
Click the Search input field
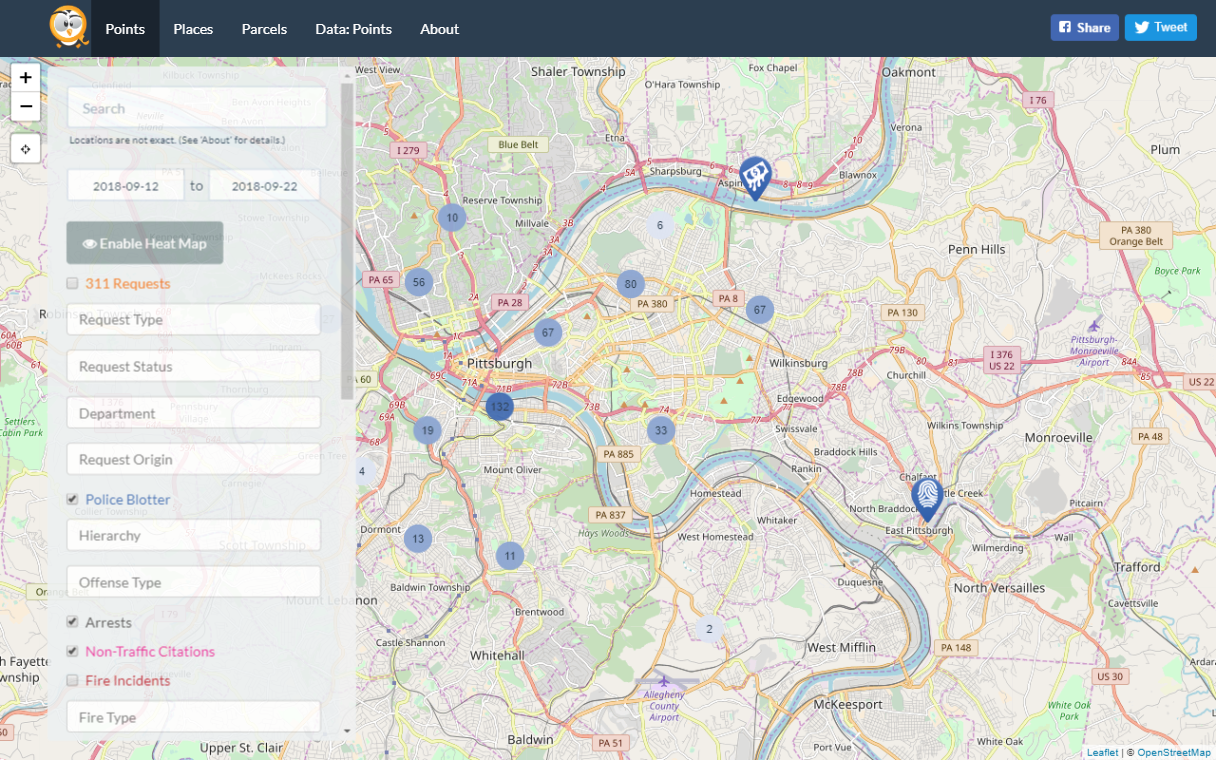point(196,108)
